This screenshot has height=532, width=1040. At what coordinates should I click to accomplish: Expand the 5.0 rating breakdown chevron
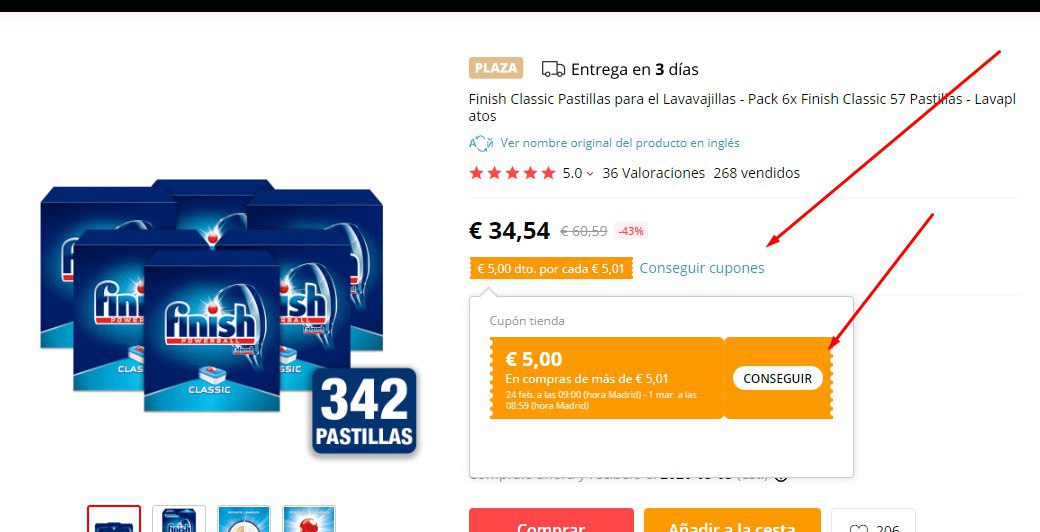590,174
